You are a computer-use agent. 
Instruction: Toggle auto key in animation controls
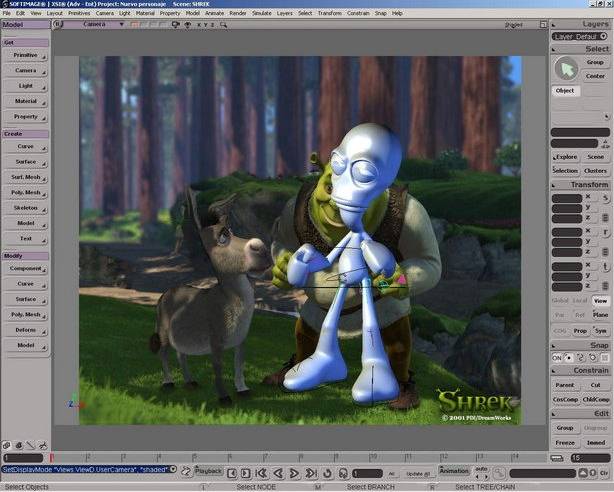click(x=481, y=469)
